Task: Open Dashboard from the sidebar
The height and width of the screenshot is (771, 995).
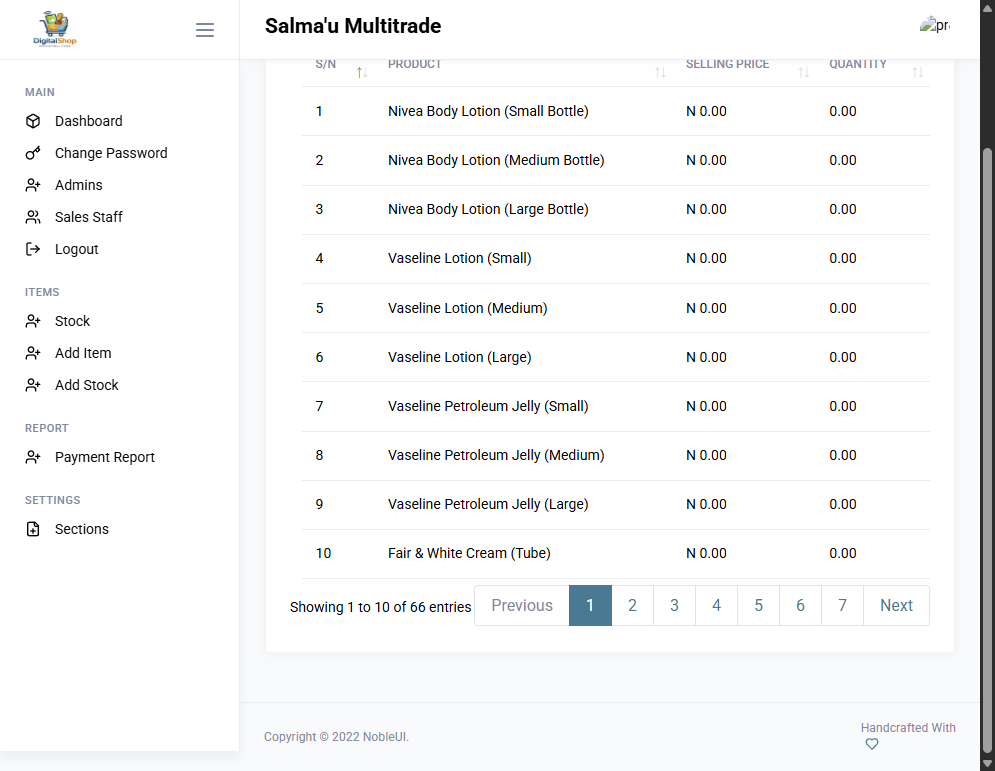Action: (89, 121)
